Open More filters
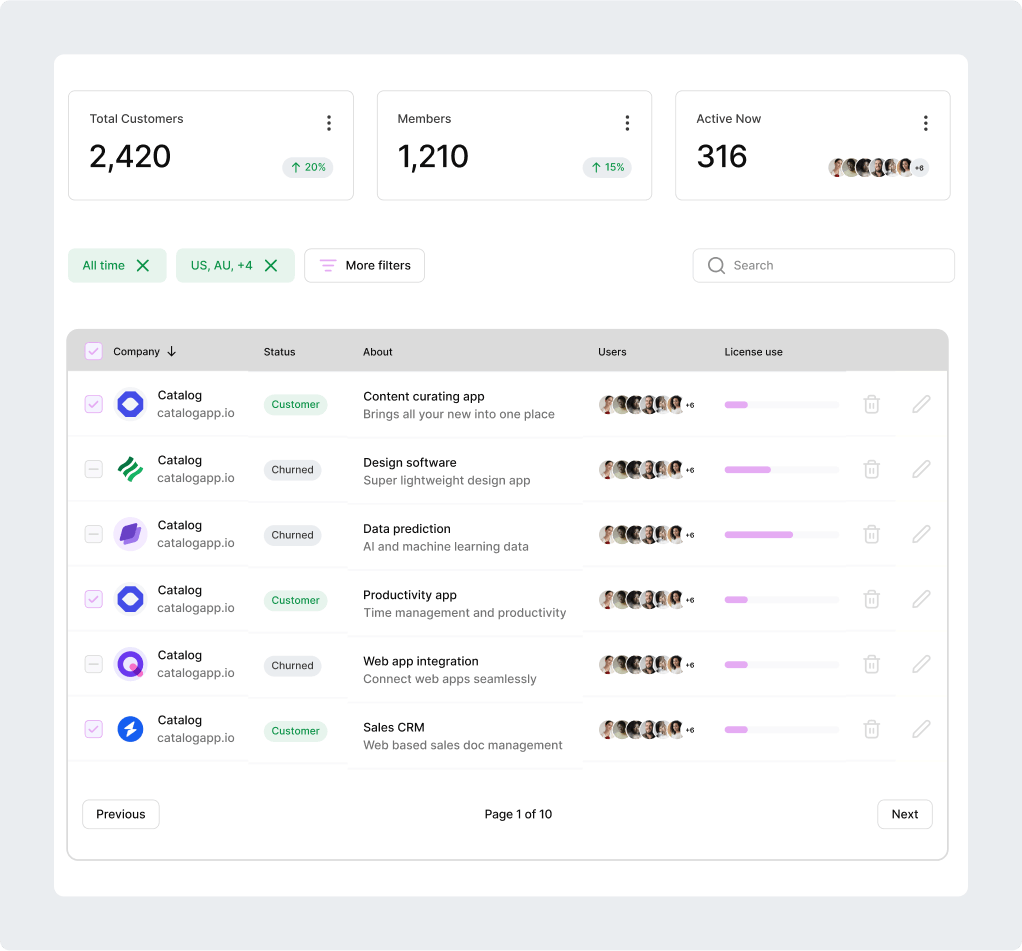Image resolution: width=1022 pixels, height=951 pixels. [364, 266]
